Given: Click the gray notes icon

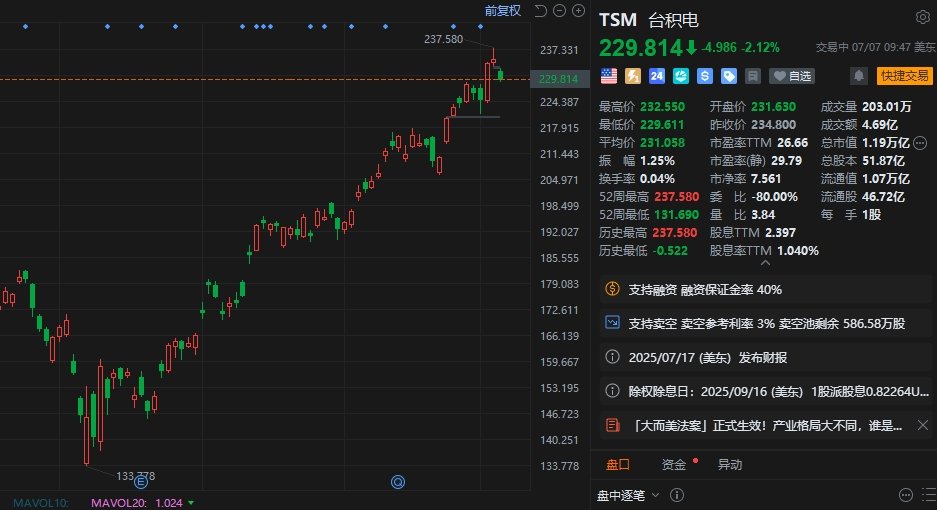Looking at the screenshot, I should click(x=752, y=76).
